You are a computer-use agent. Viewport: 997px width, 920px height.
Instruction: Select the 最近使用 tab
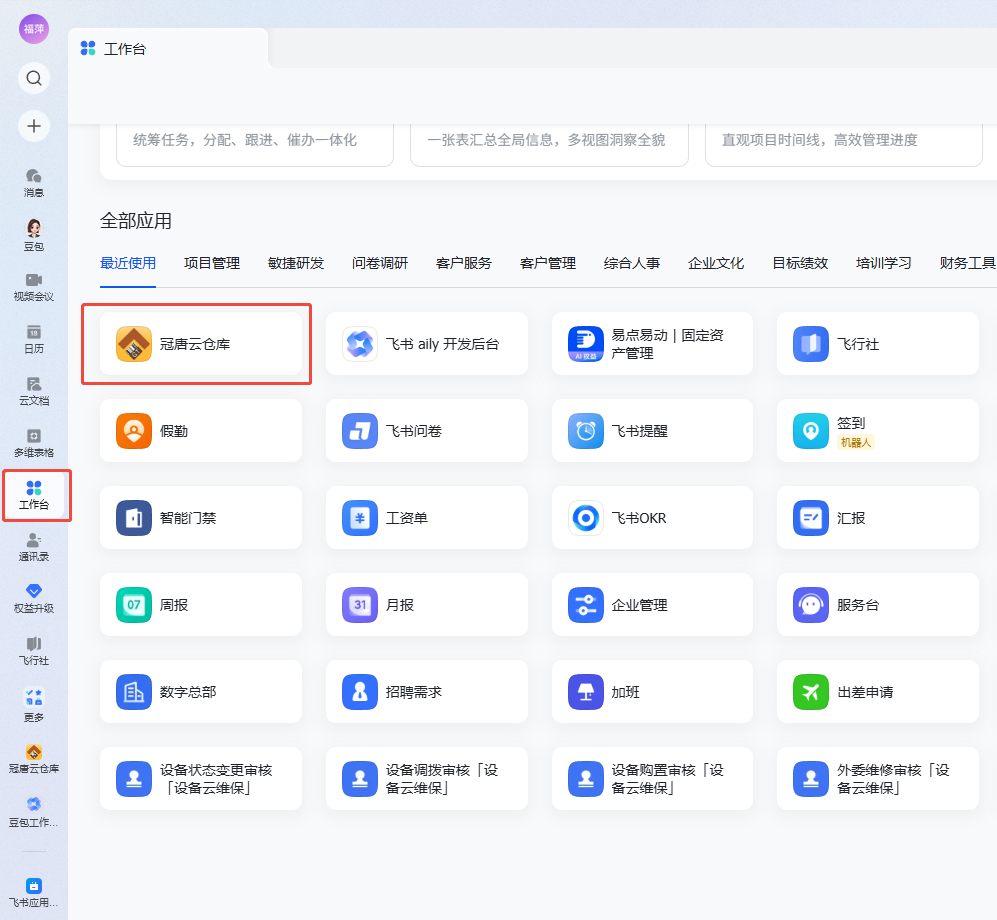click(128, 263)
